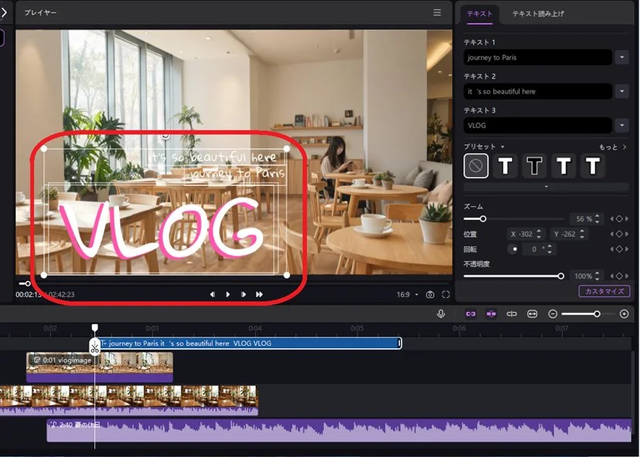Adjust the ズーム slider

coord(483,219)
